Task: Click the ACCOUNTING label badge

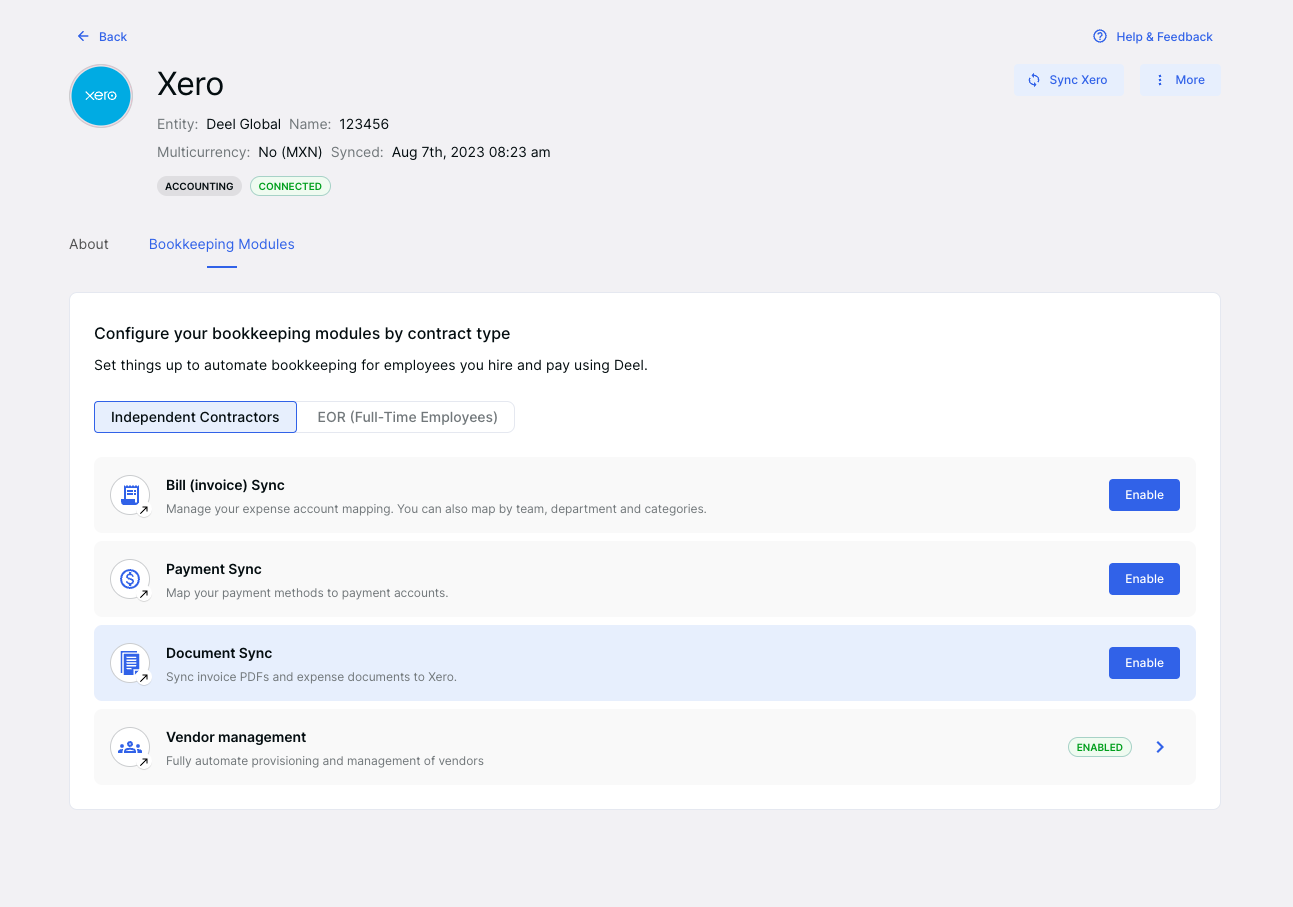Action: pos(199,186)
